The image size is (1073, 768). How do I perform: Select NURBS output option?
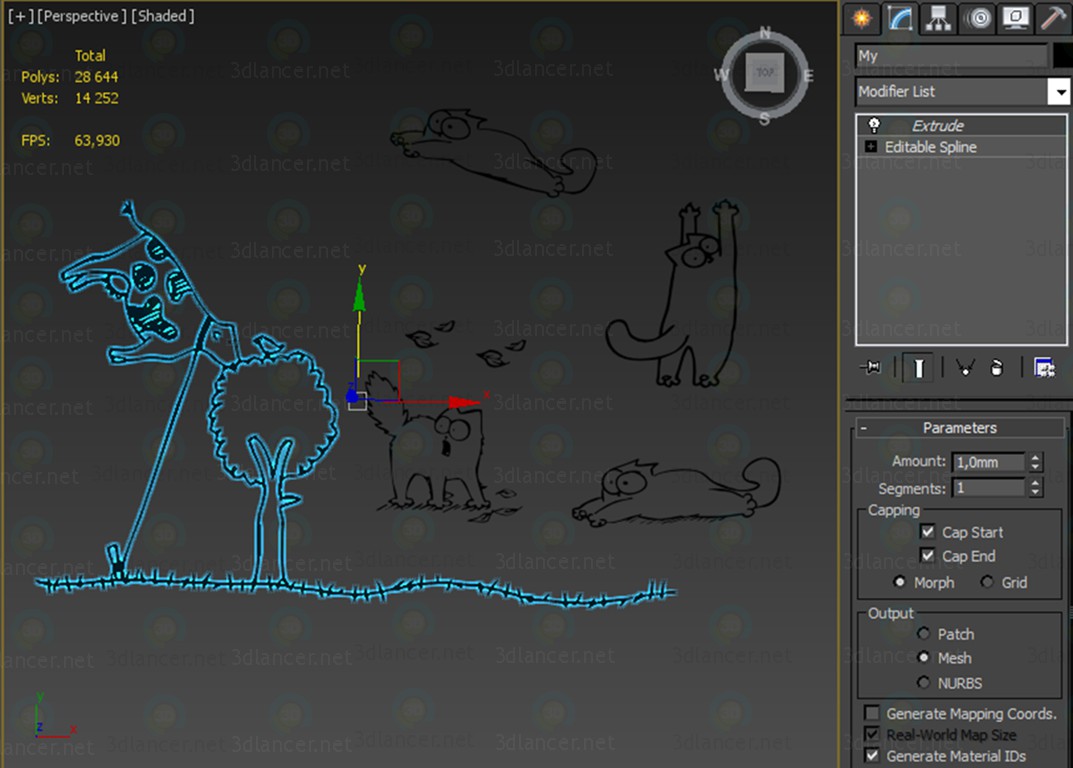pos(924,682)
